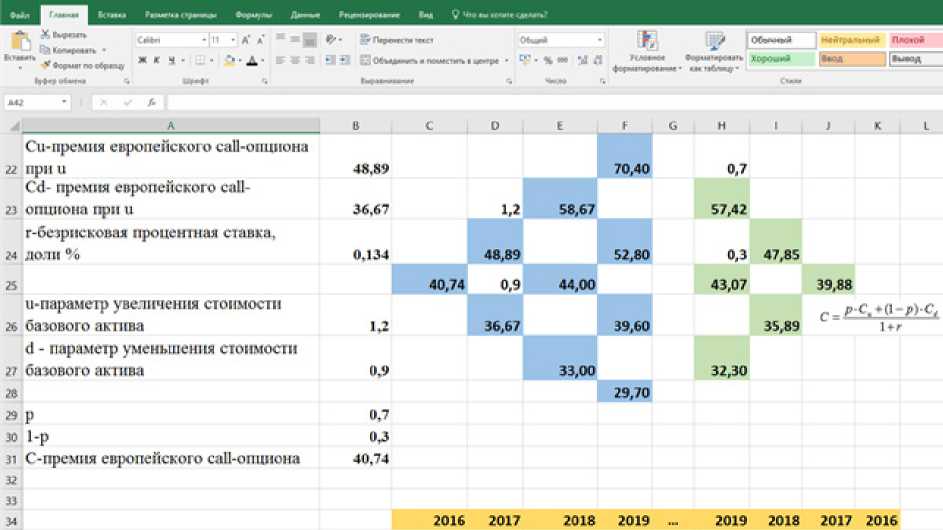Toggle Перенести текст wrap text
This screenshot has width=943, height=530.
pos(396,40)
